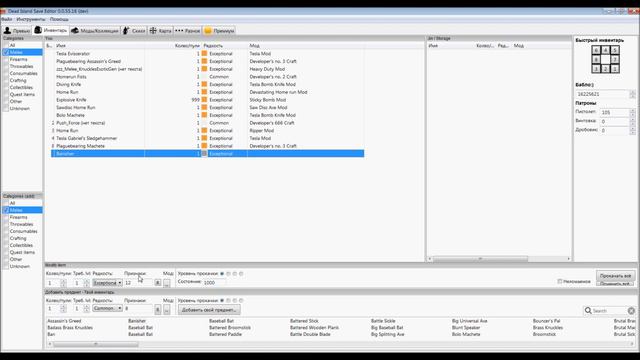Image resolution: width=640 pixels, height=360 pixels.
Task: Enable the Неломаемое checkbox
Action: [x=560, y=282]
